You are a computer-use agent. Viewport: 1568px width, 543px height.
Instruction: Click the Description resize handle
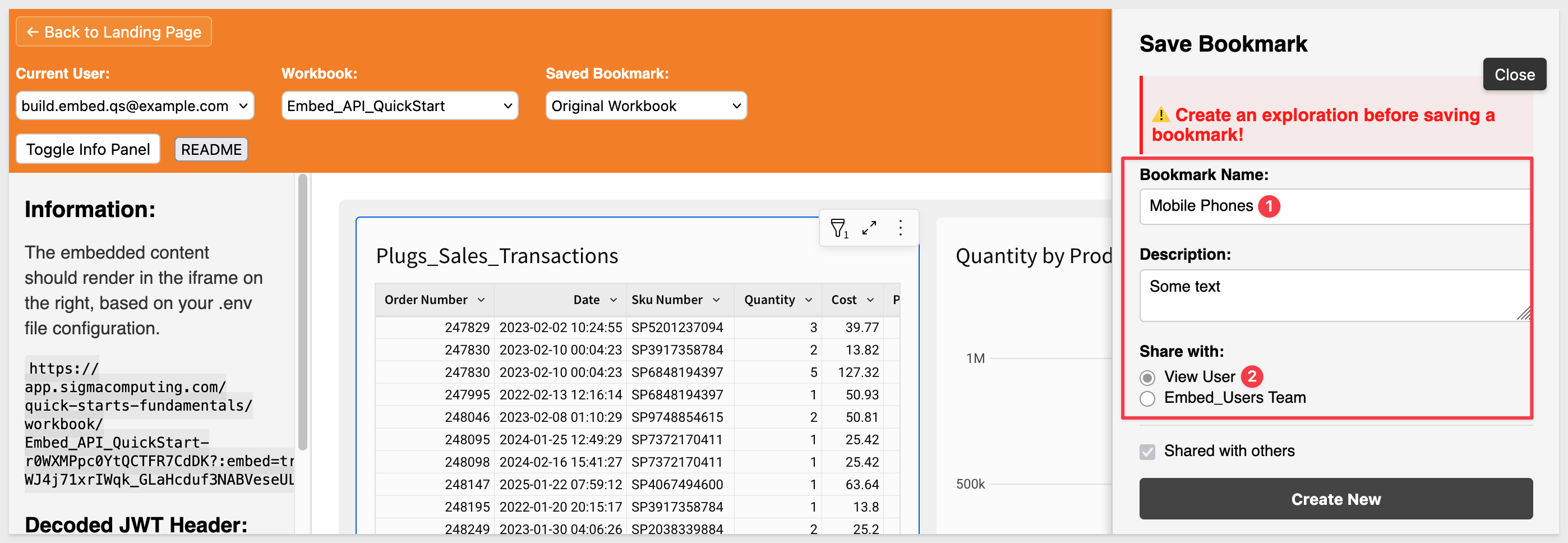1523,313
